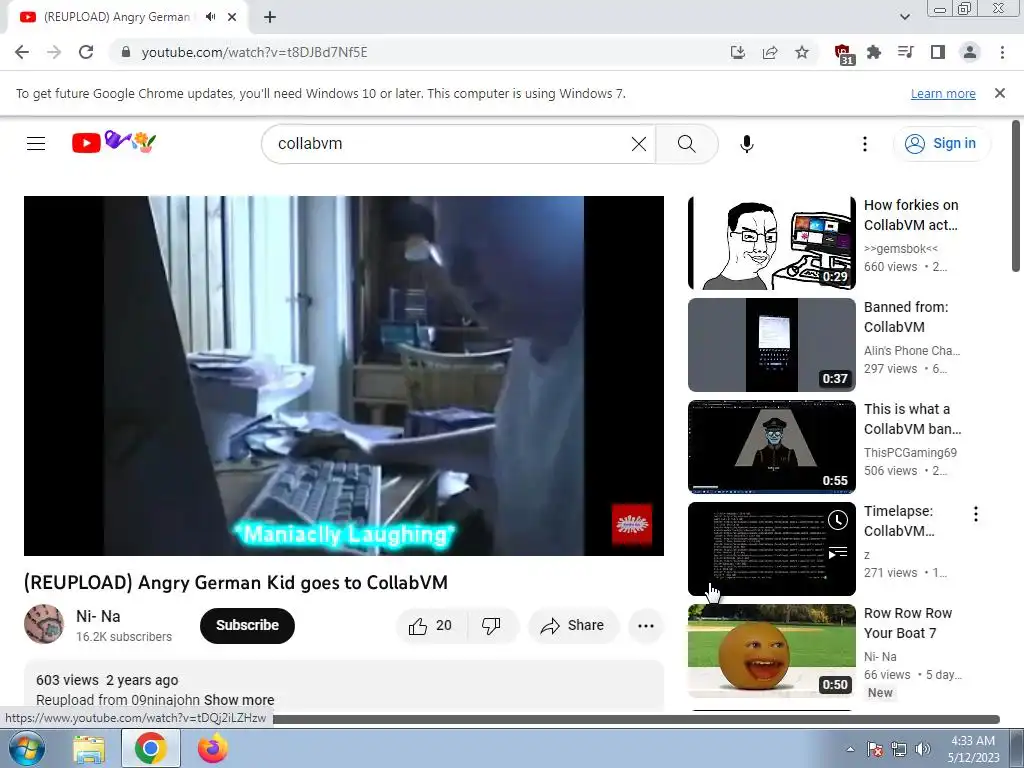This screenshot has width=1024, height=768.
Task: Open File Explorer from the taskbar
Action: point(89,748)
